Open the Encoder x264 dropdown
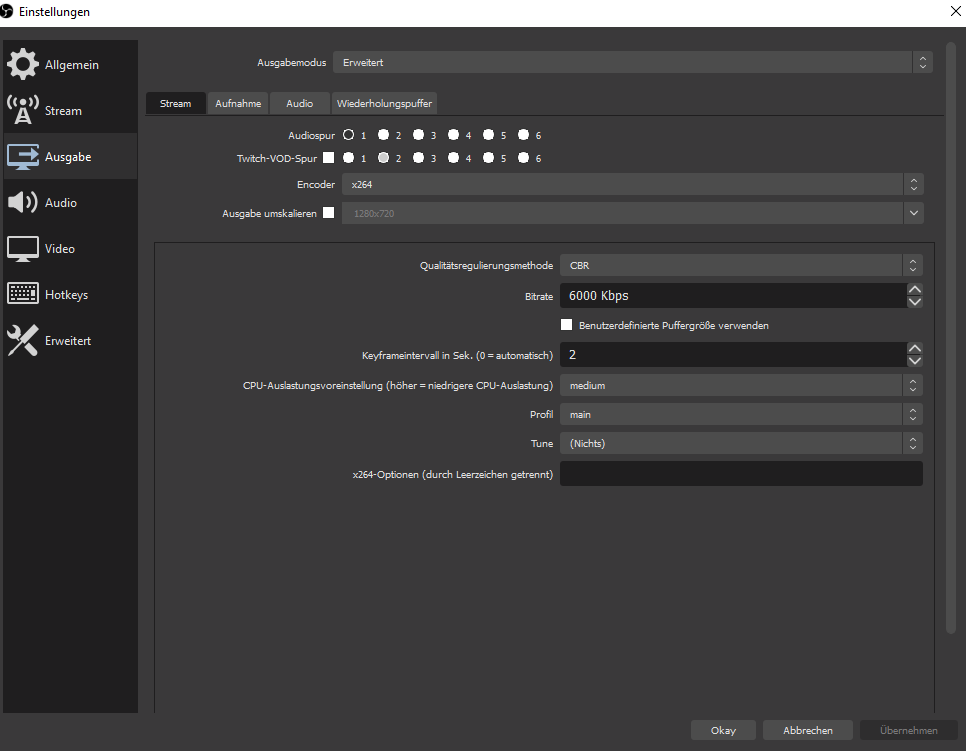Screen dimensions: 966x751 633,184
